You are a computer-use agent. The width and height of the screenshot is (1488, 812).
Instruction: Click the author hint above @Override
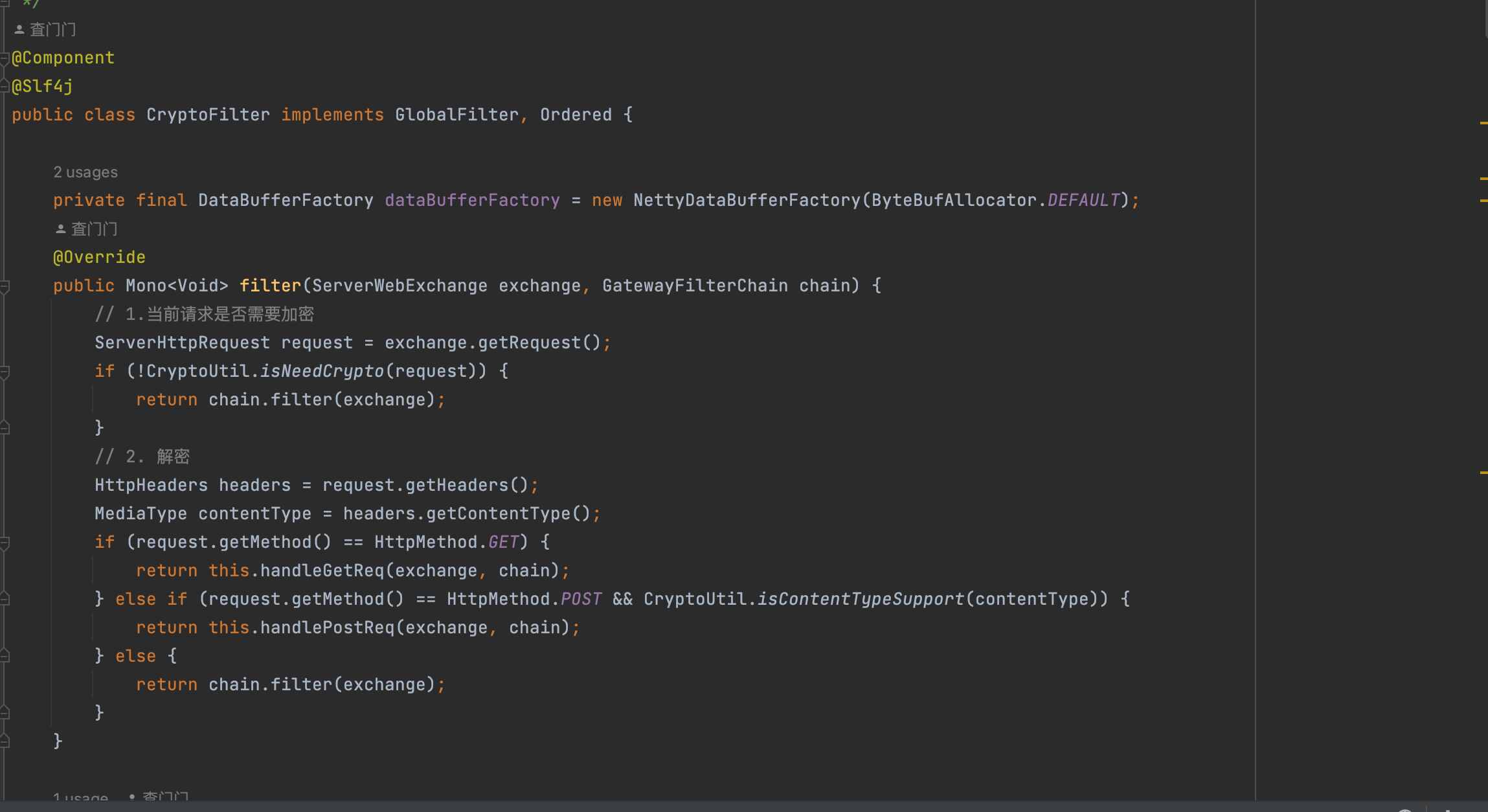[x=87, y=229]
